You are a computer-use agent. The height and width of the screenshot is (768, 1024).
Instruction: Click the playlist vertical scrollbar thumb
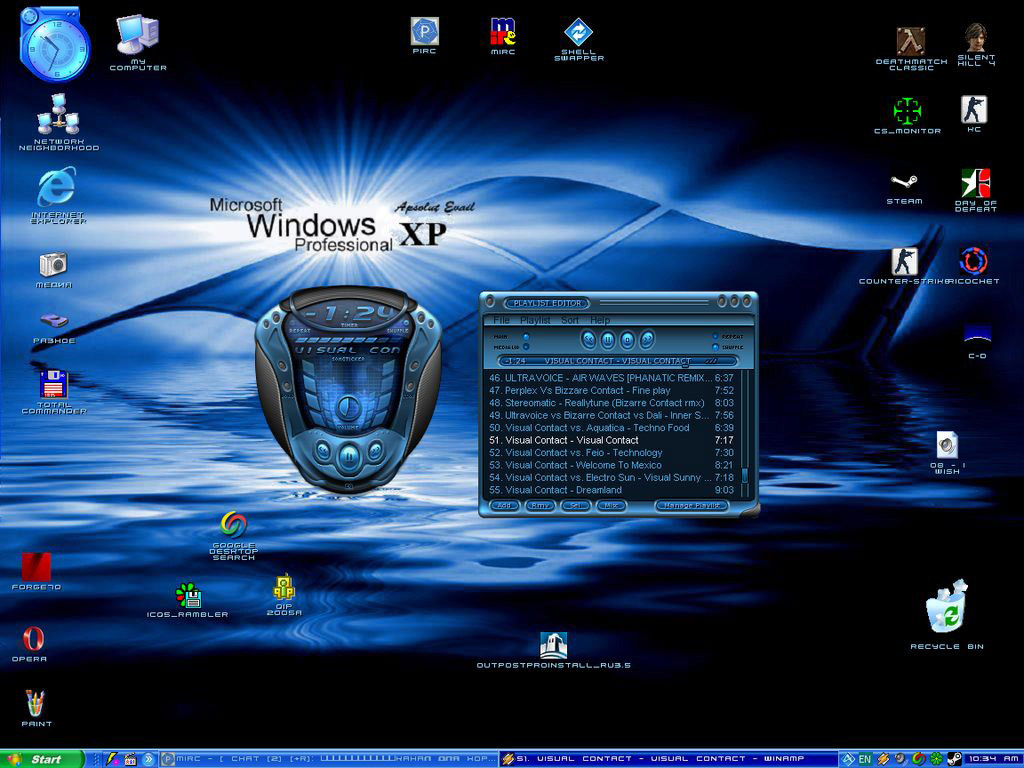coord(744,475)
